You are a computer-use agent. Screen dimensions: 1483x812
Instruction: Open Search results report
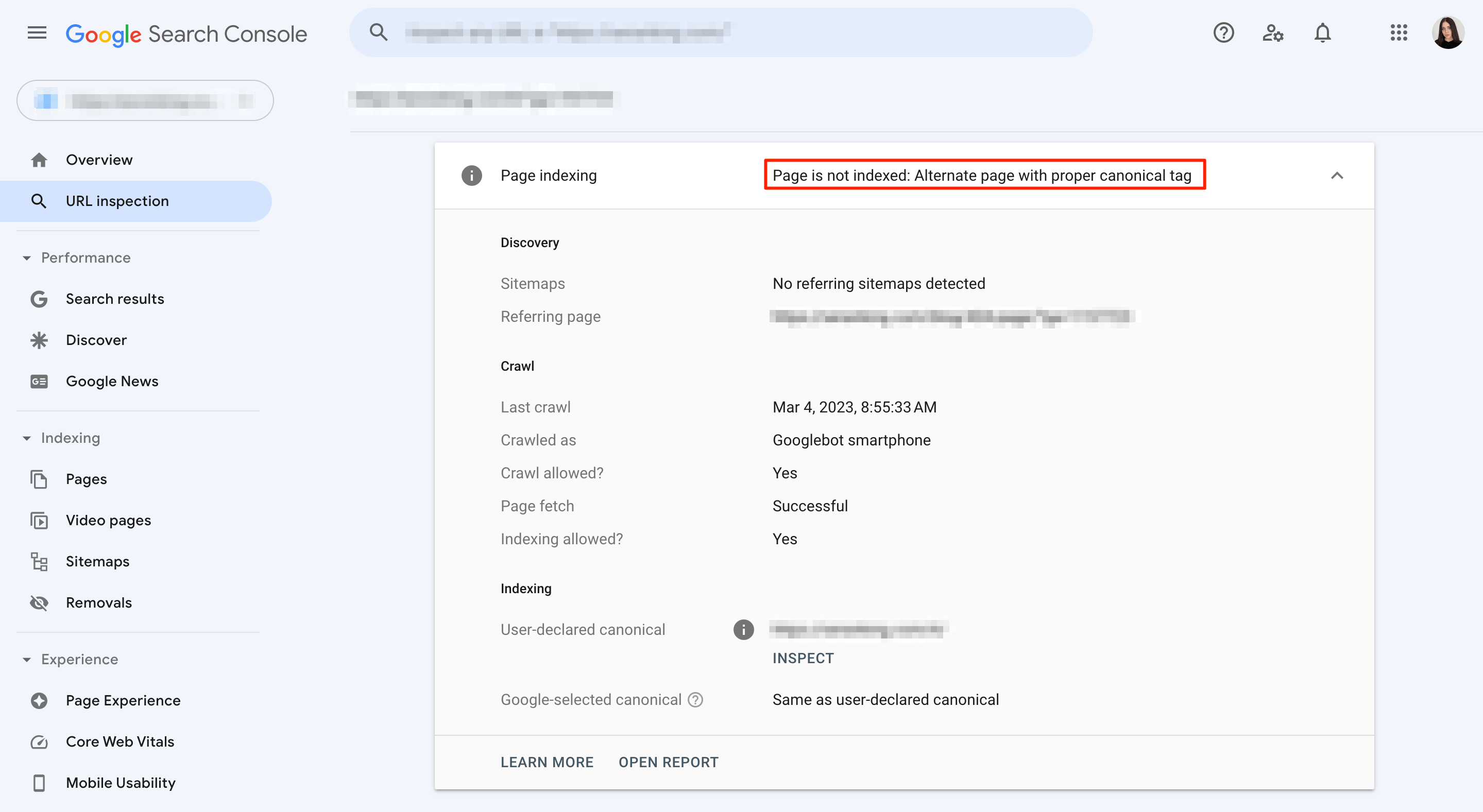pos(136,299)
